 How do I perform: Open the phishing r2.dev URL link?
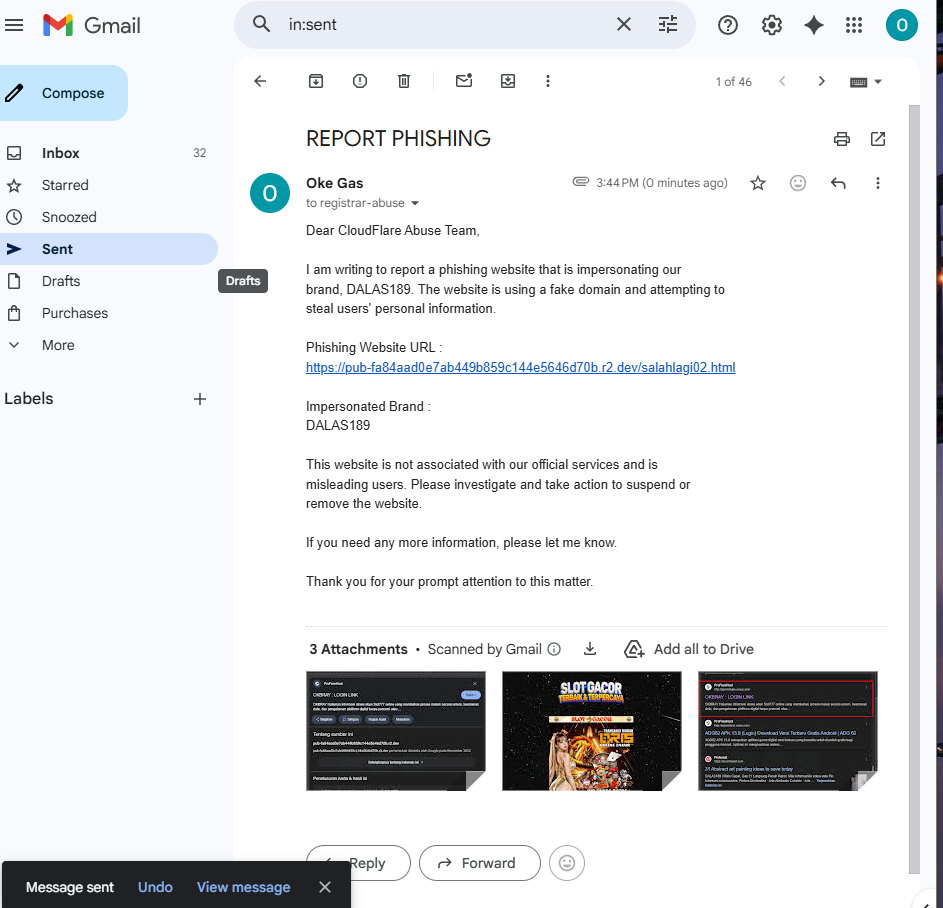pyautogui.click(x=520, y=367)
